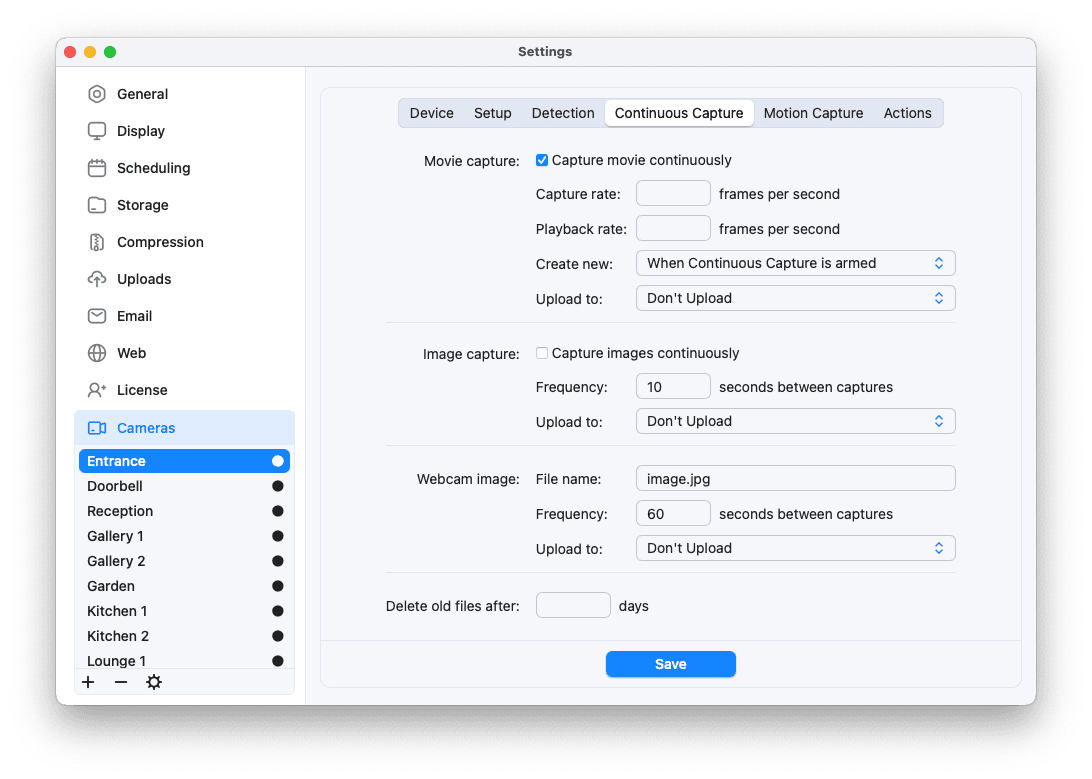Select the Compression settings icon
The width and height of the screenshot is (1092, 779).
96,241
